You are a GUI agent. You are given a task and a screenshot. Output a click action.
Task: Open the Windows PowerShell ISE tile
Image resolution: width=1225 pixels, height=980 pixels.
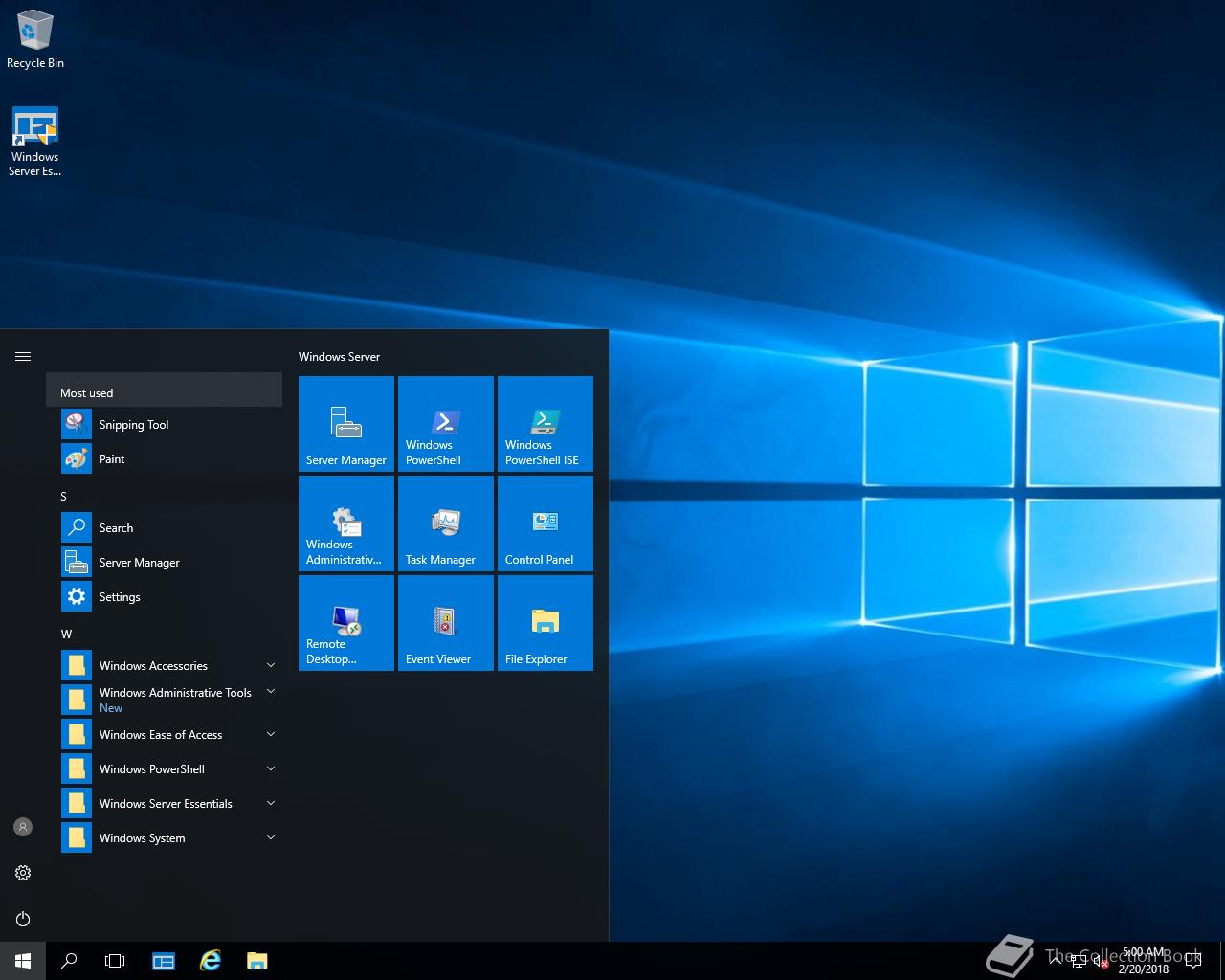[x=546, y=424]
